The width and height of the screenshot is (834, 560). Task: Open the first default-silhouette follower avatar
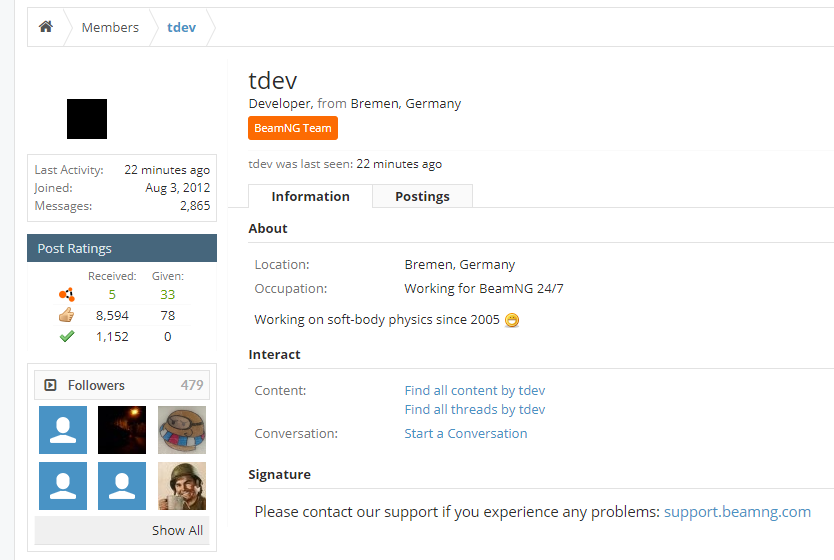click(63, 430)
